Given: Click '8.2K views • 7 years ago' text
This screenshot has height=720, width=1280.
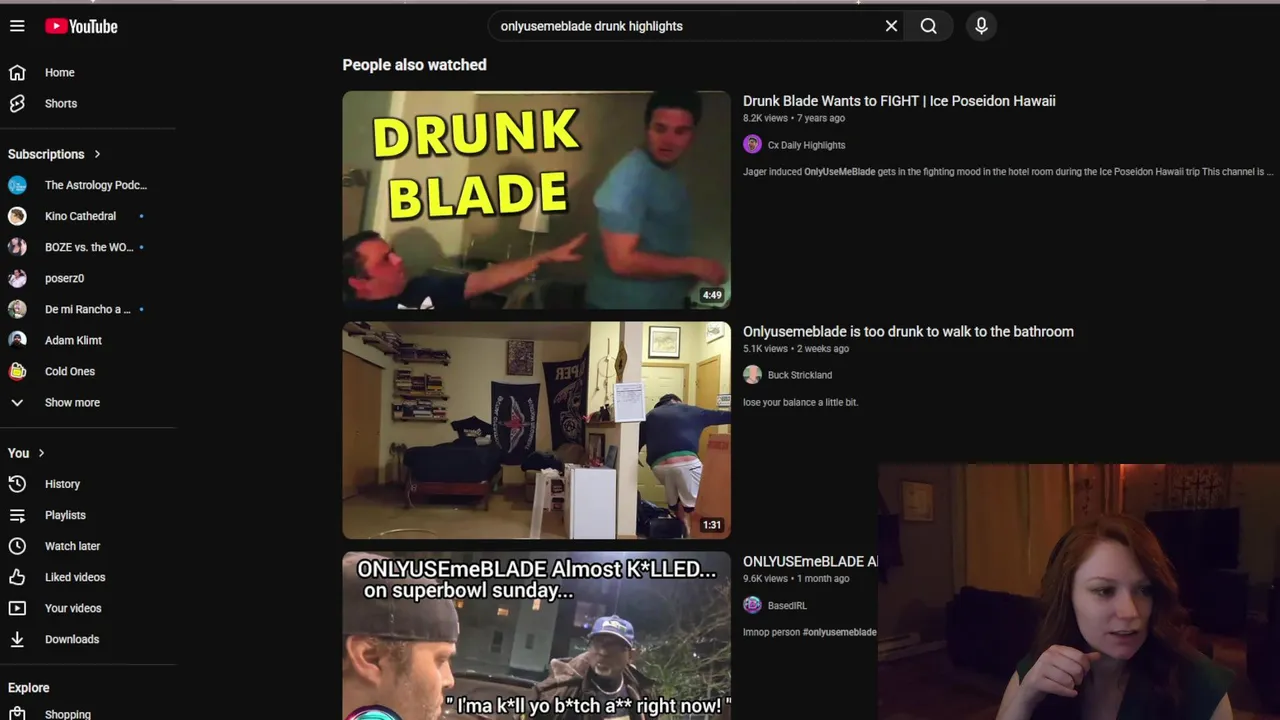Looking at the screenshot, I should tap(794, 118).
